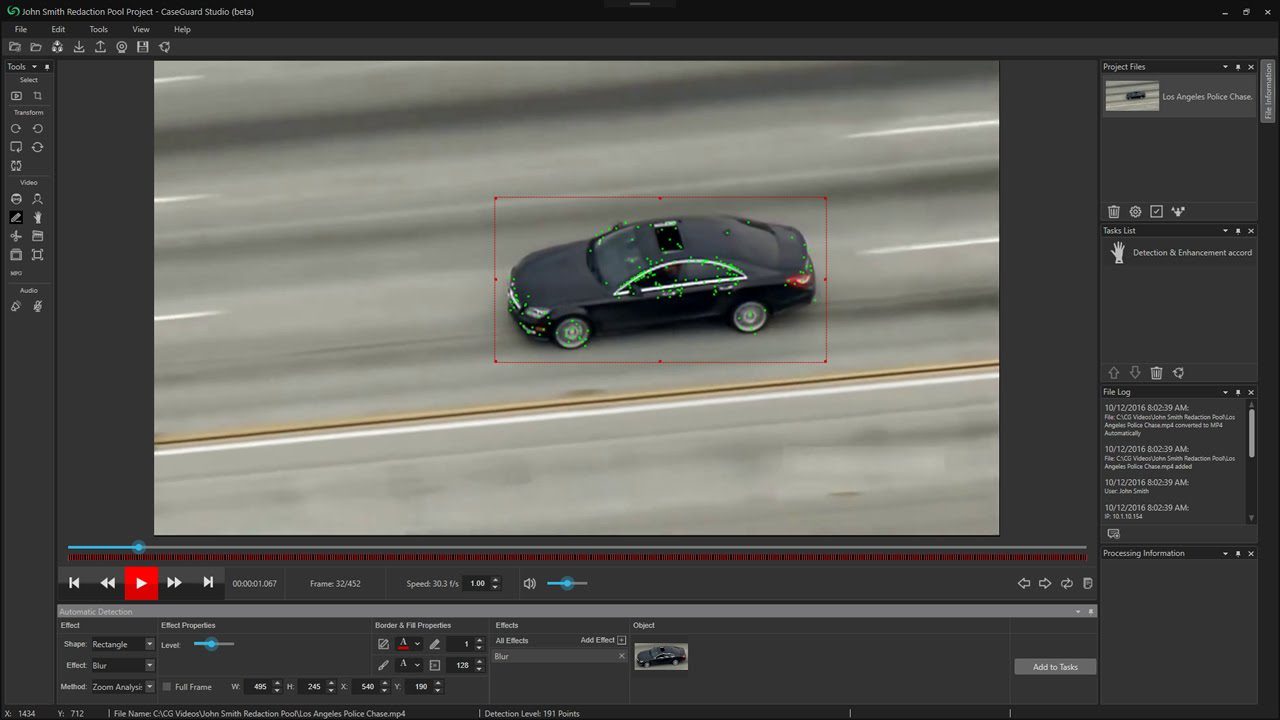The image size is (1280, 720).
Task: Open Project Files settings gear icon
Action: (x=1135, y=211)
